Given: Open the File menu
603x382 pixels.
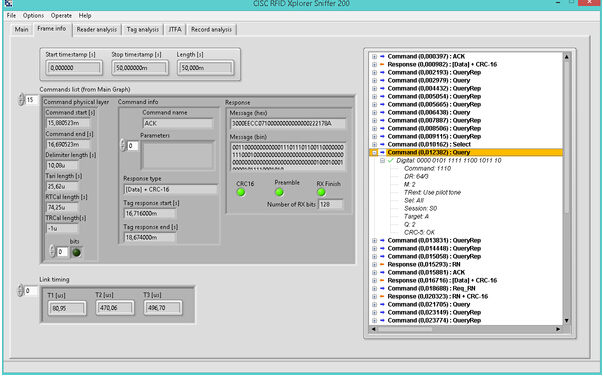Looking at the screenshot, I should (x=11, y=15).
